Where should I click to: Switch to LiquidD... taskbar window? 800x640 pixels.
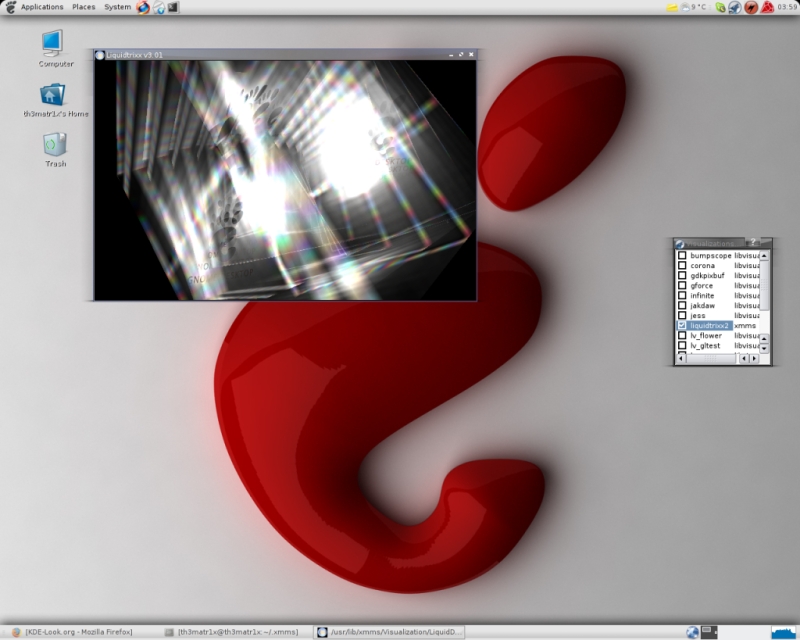point(389,632)
